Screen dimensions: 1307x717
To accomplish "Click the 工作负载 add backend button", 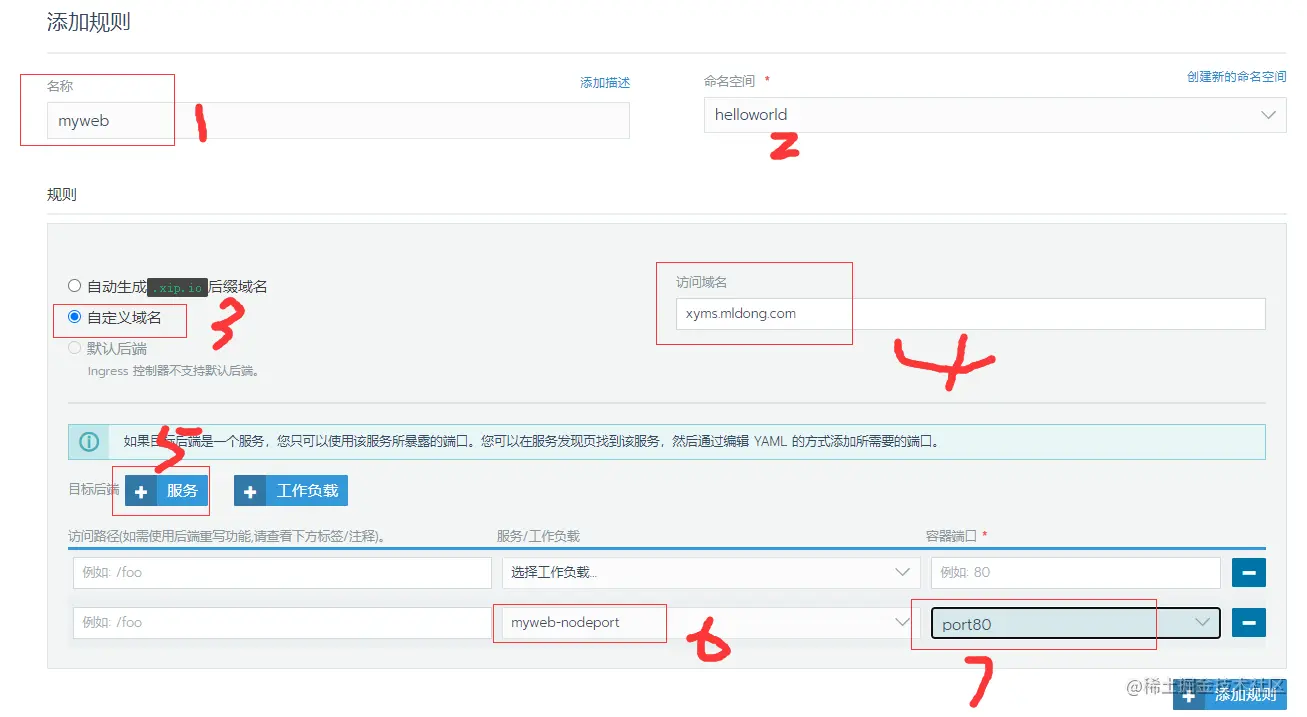I will (x=291, y=491).
